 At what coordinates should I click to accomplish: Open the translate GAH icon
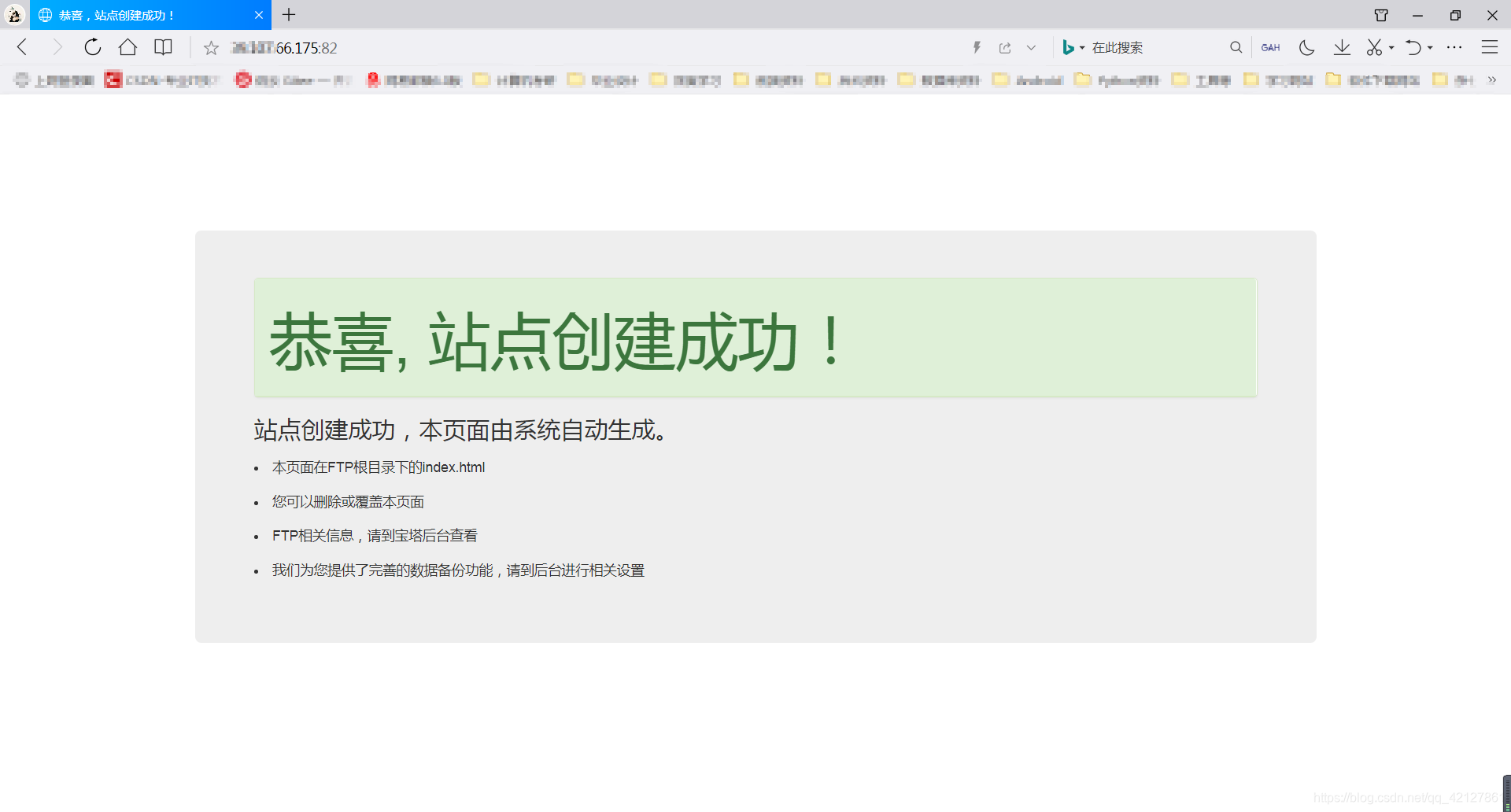pyautogui.click(x=1270, y=47)
